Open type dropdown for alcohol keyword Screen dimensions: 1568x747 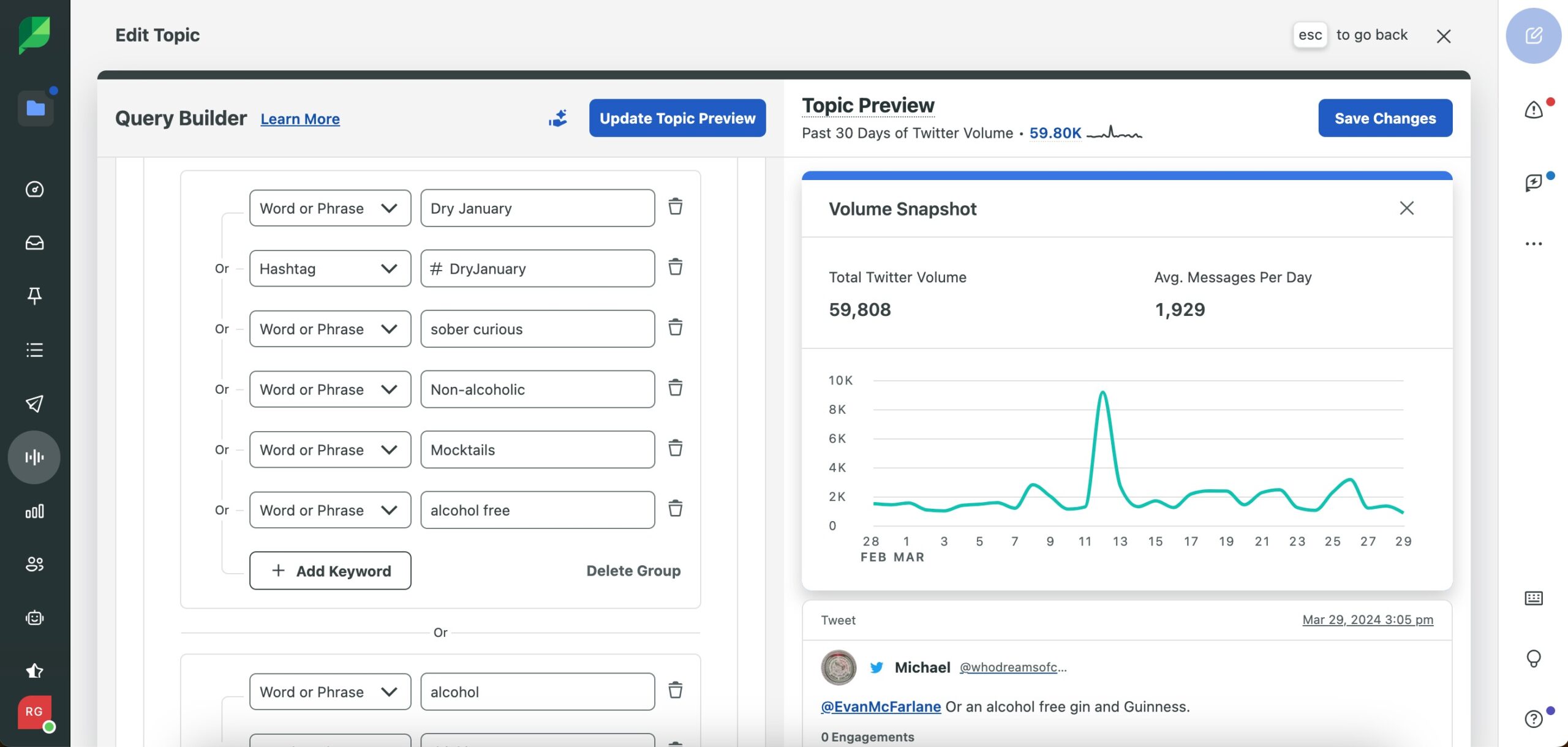pyautogui.click(x=330, y=692)
